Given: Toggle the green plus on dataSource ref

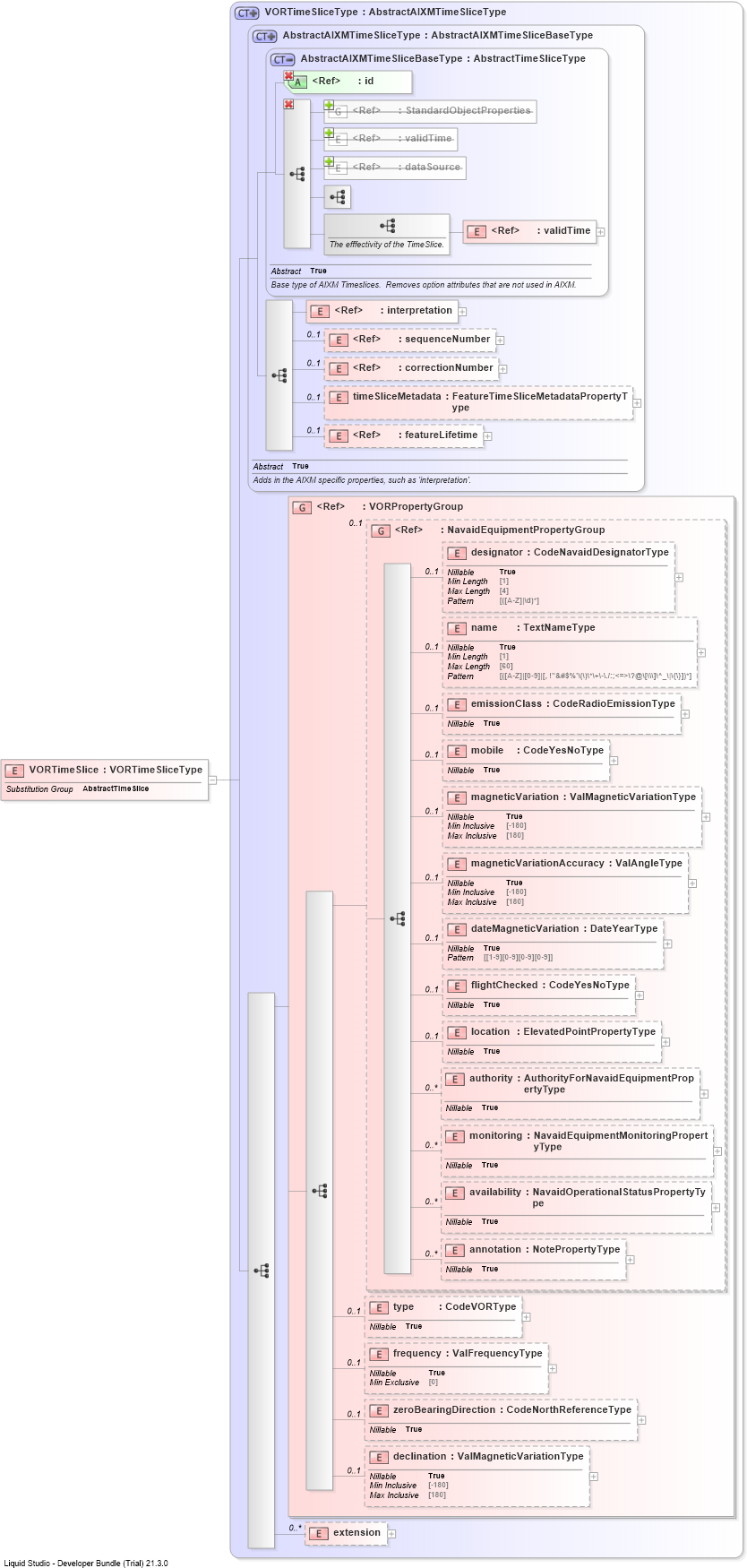Looking at the screenshot, I should (x=329, y=162).
